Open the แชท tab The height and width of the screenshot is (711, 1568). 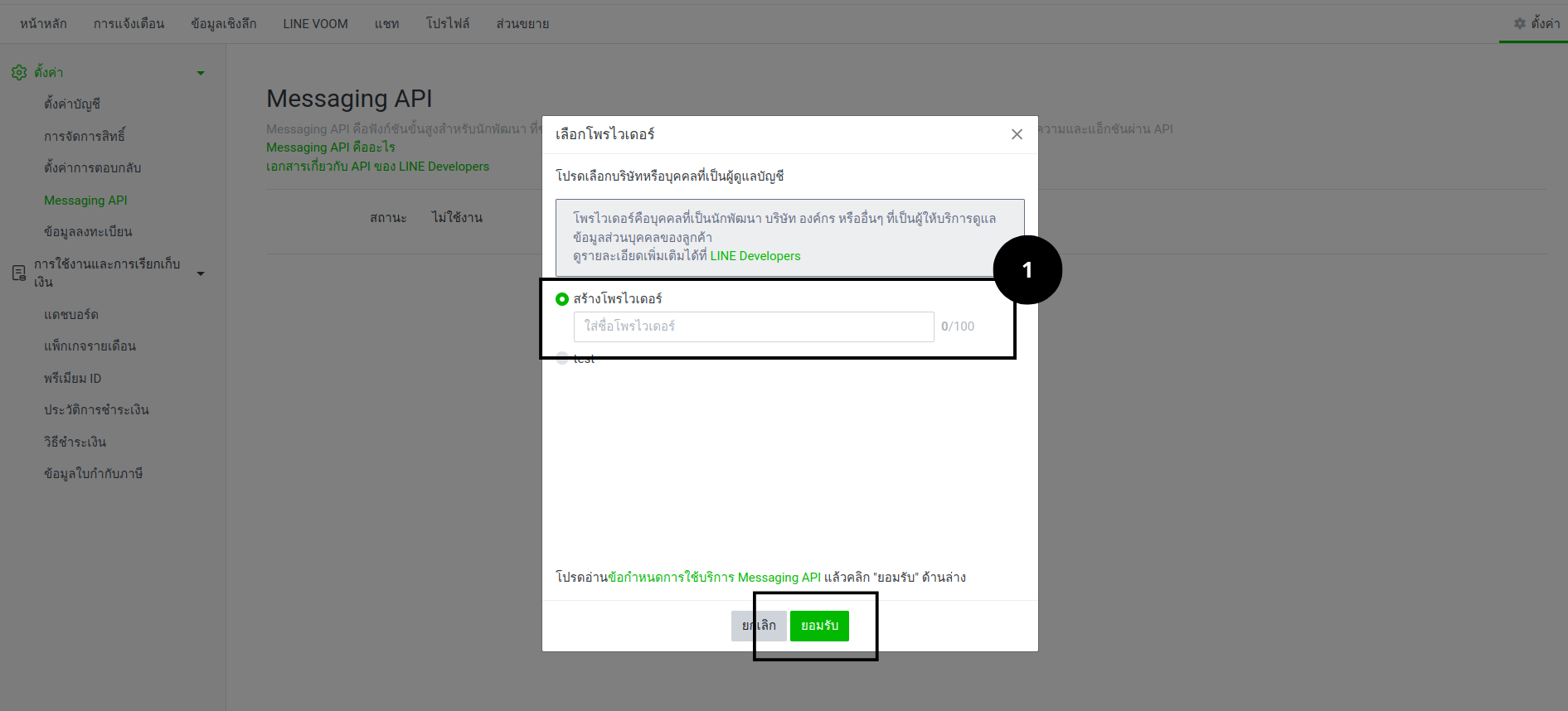pos(387,24)
